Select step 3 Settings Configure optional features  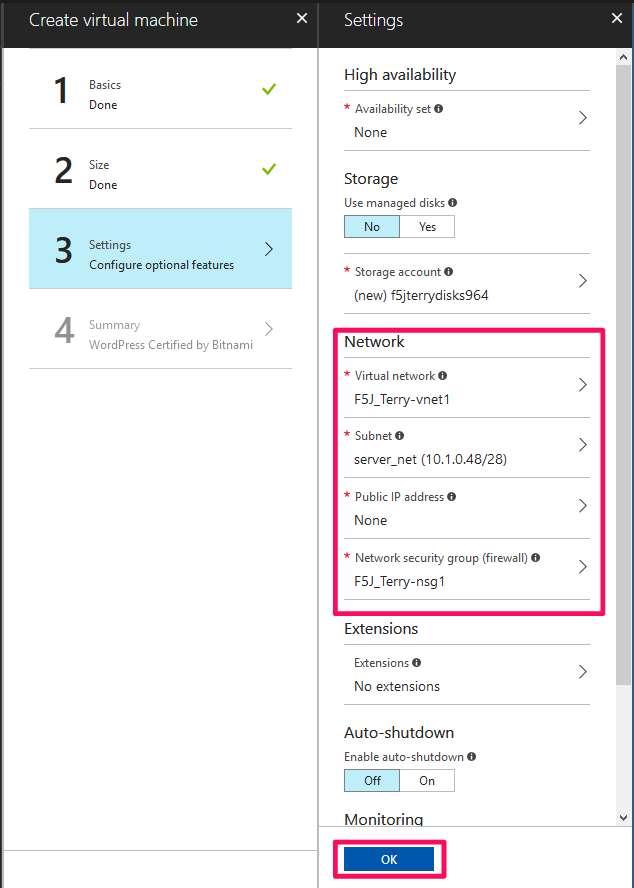160,249
